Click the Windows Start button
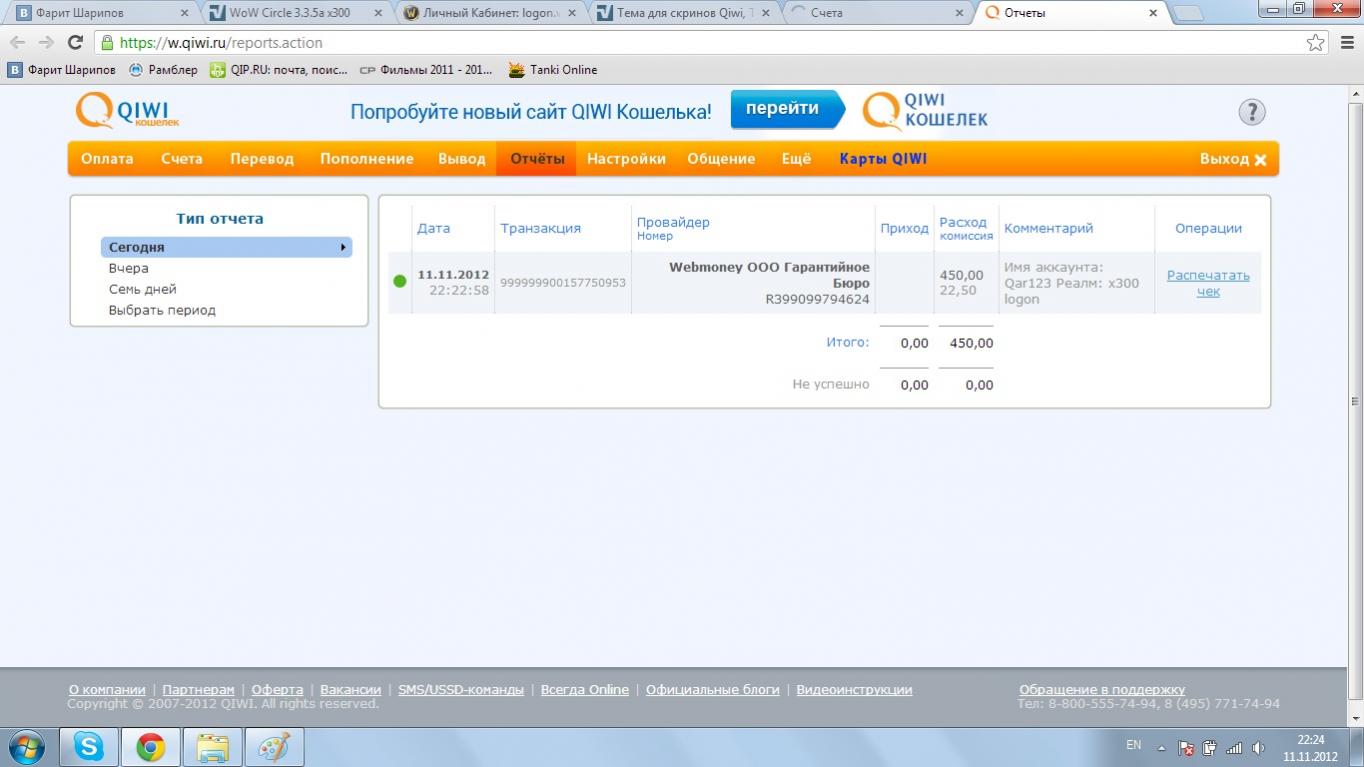1364x767 pixels. click(x=27, y=747)
